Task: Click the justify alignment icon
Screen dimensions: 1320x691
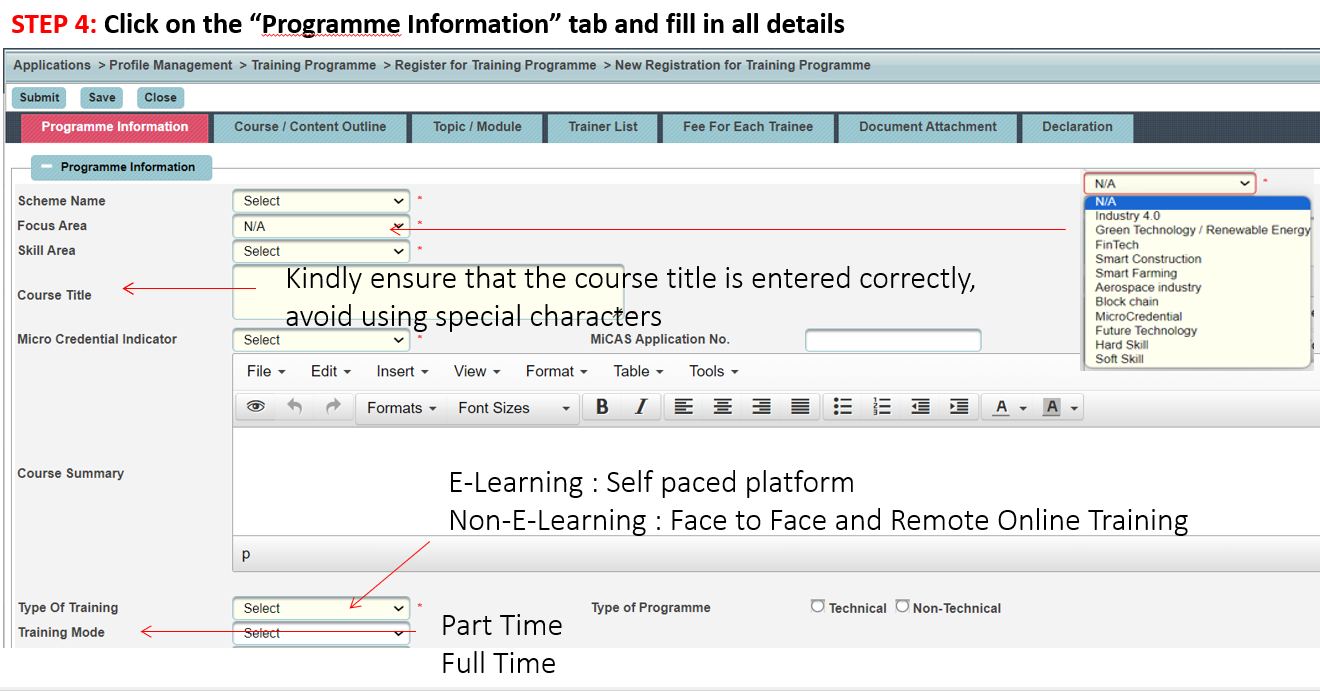Action: tap(800, 407)
